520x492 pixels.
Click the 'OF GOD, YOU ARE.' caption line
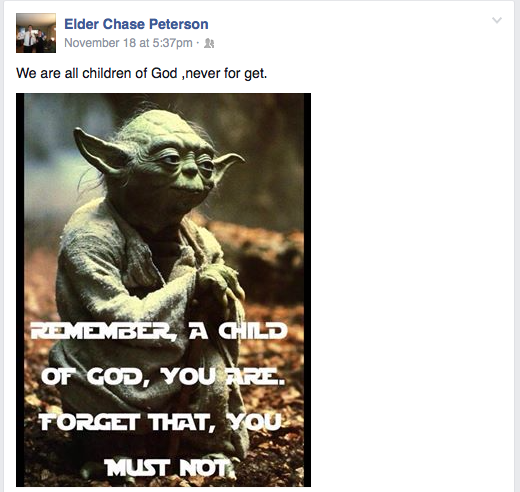163,377
